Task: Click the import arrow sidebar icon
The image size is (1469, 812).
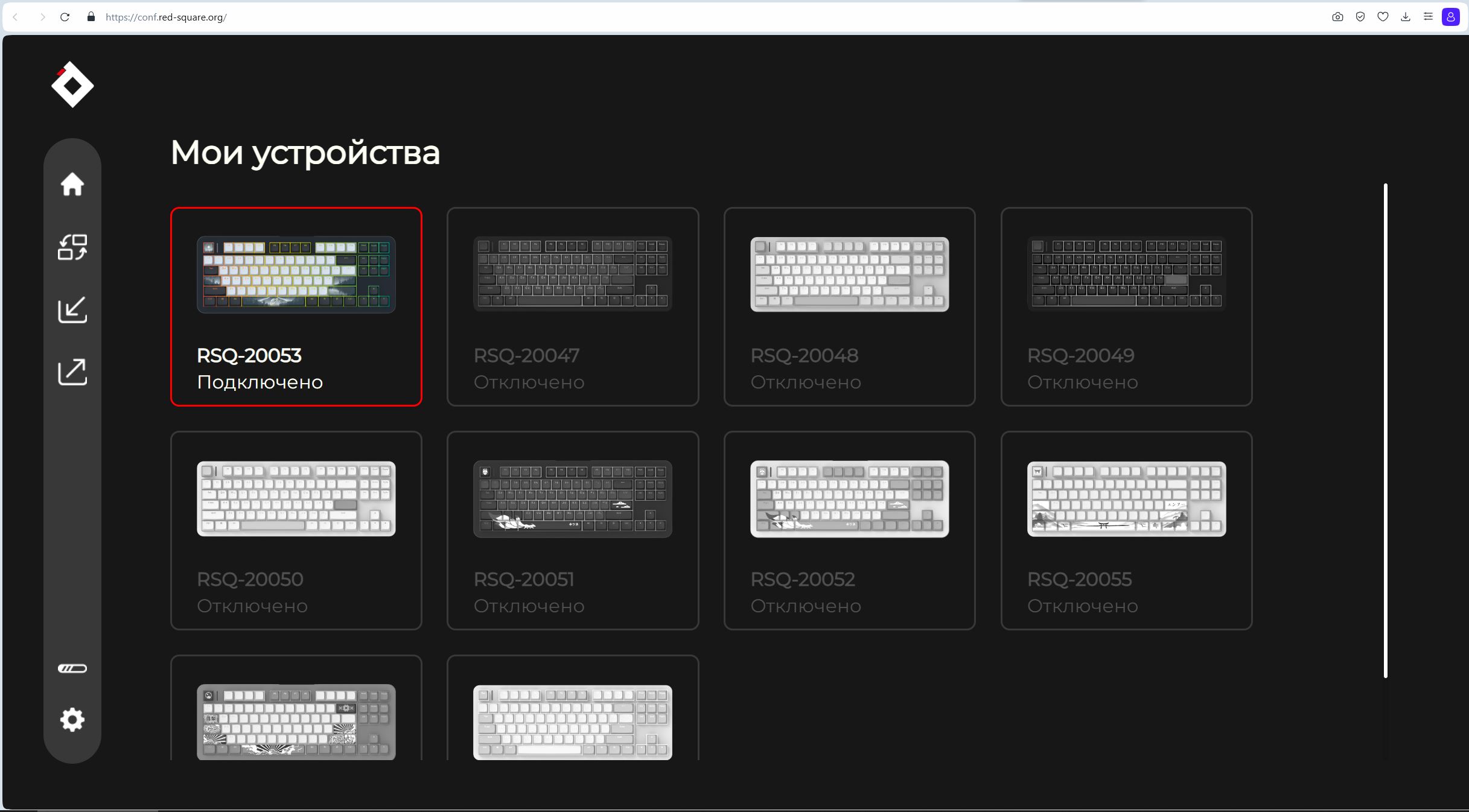Action: click(x=72, y=310)
